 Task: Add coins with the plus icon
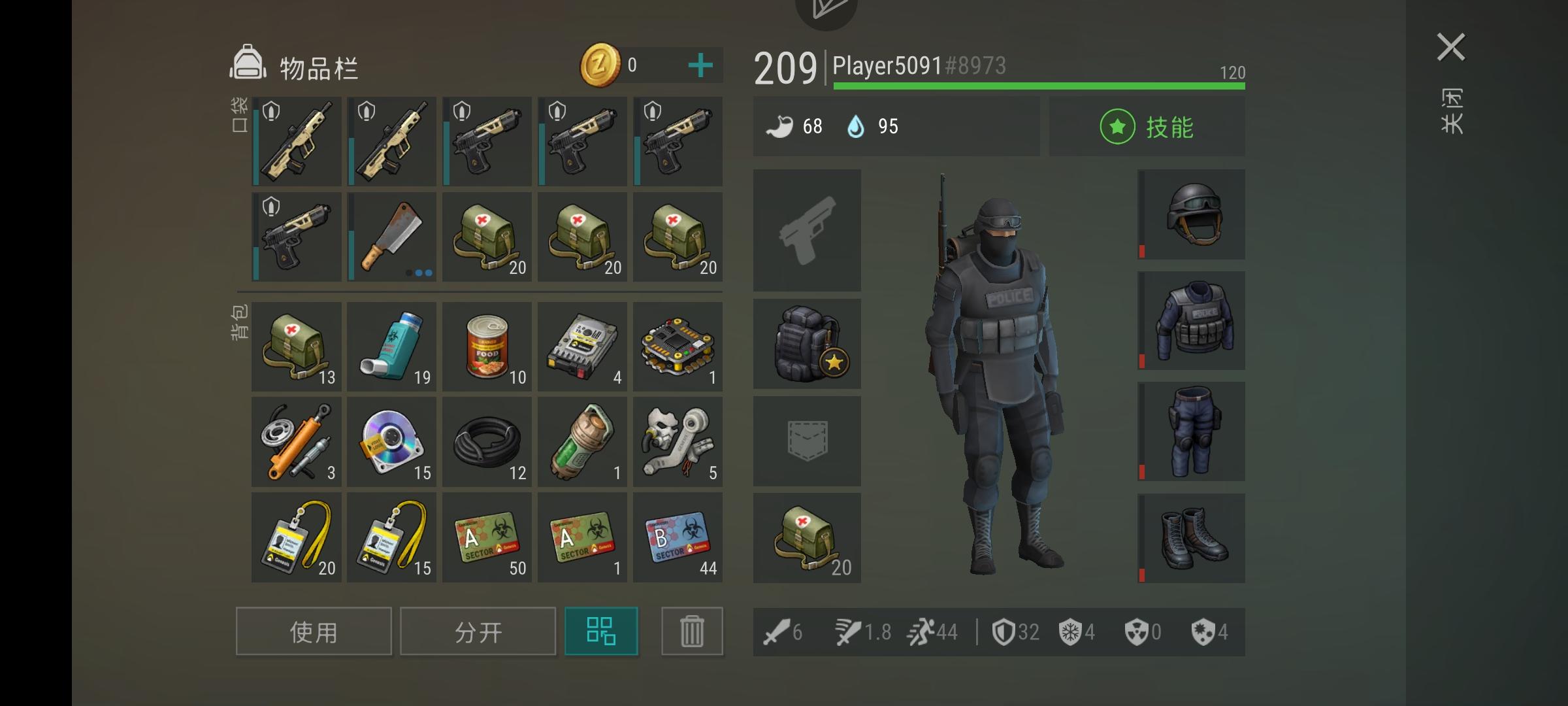pos(700,65)
